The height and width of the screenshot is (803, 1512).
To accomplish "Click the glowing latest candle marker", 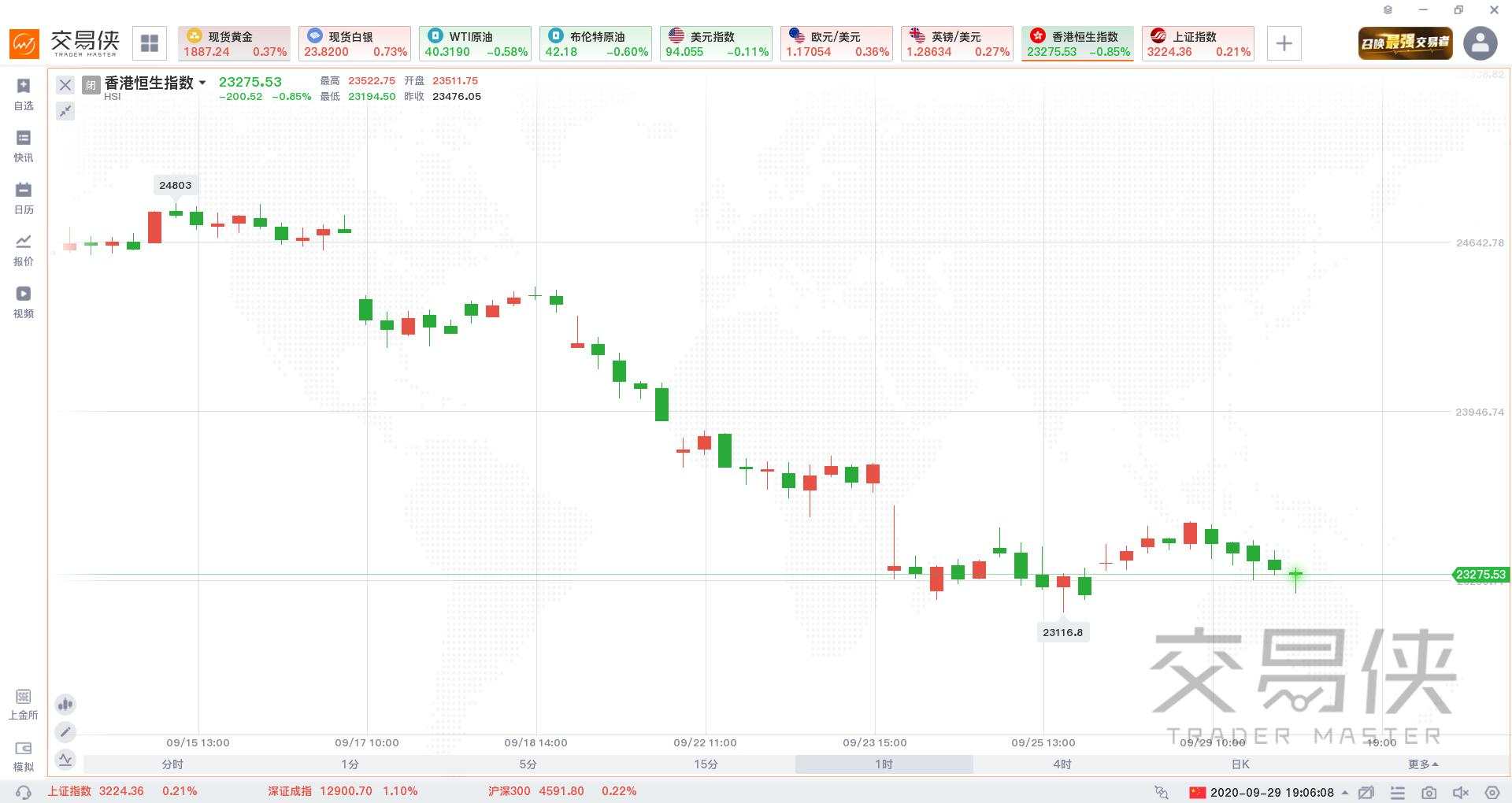I will pyautogui.click(x=1295, y=574).
